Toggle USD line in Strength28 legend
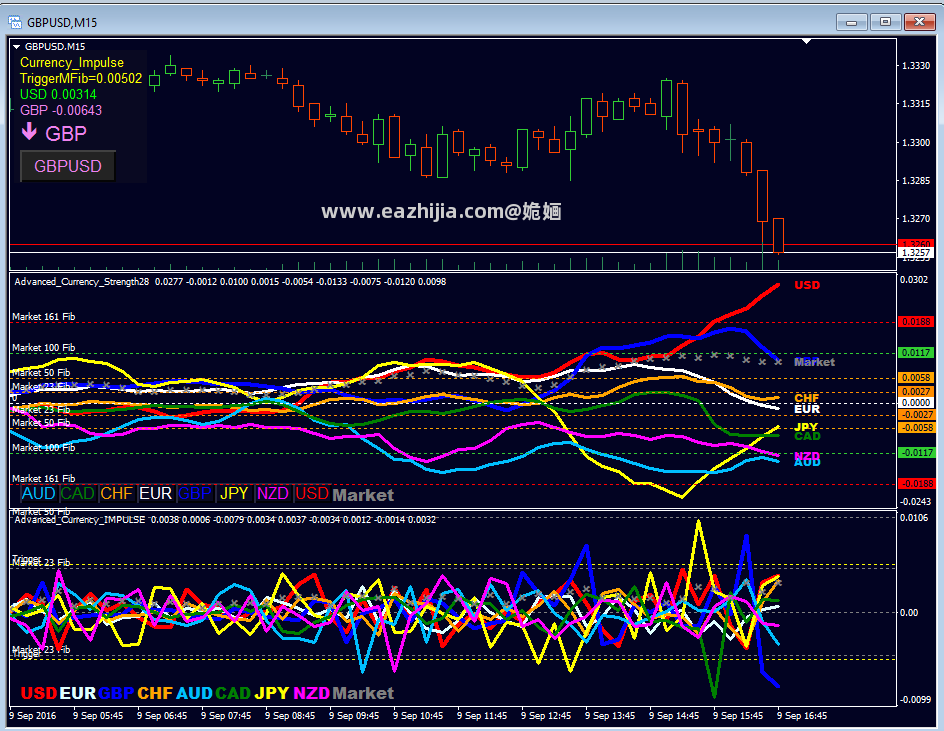The image size is (944, 731). [312, 494]
